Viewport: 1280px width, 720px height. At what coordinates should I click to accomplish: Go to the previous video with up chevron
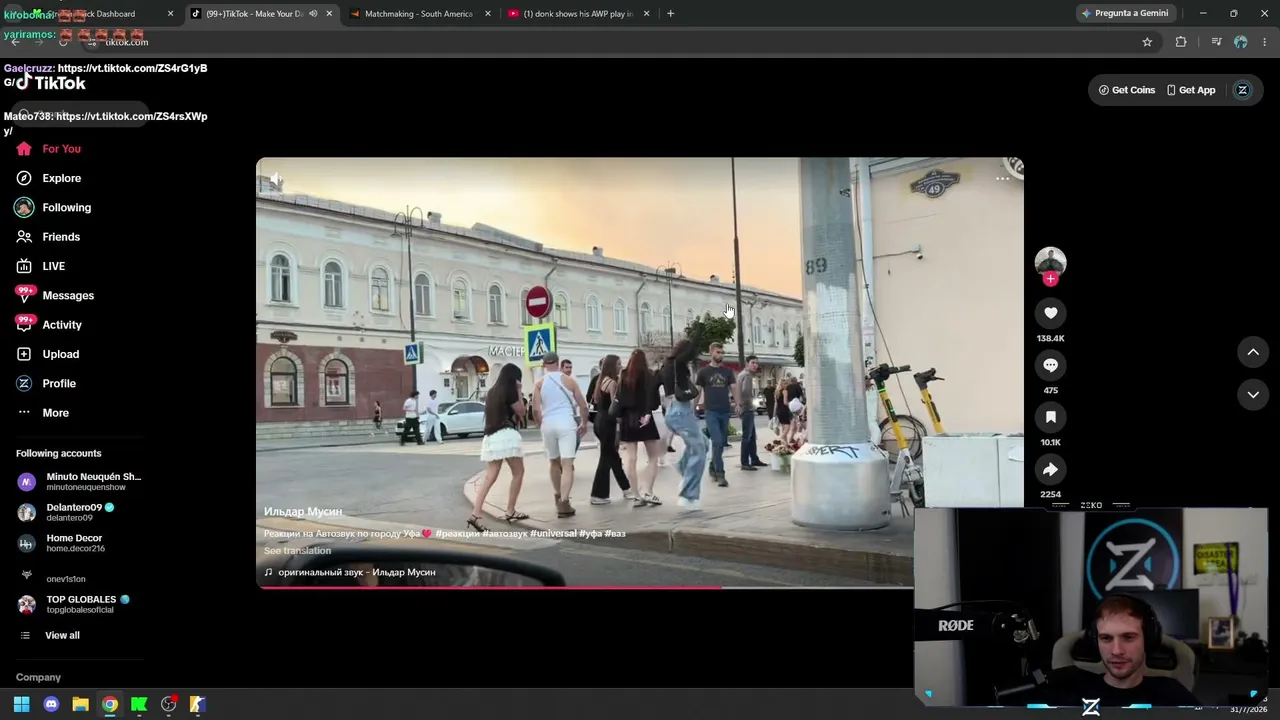(x=1253, y=352)
